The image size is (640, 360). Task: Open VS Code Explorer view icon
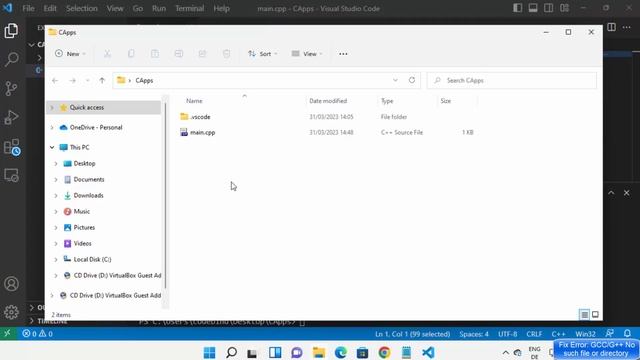[x=11, y=31]
